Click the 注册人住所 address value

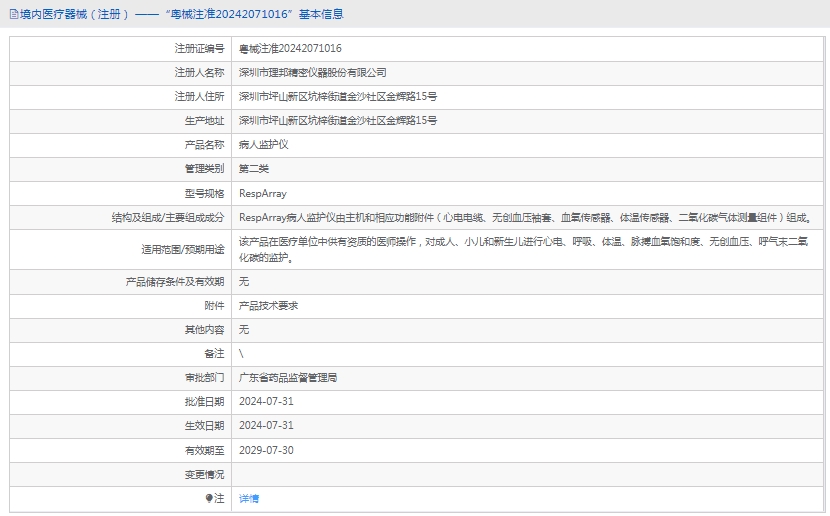click(x=337, y=96)
